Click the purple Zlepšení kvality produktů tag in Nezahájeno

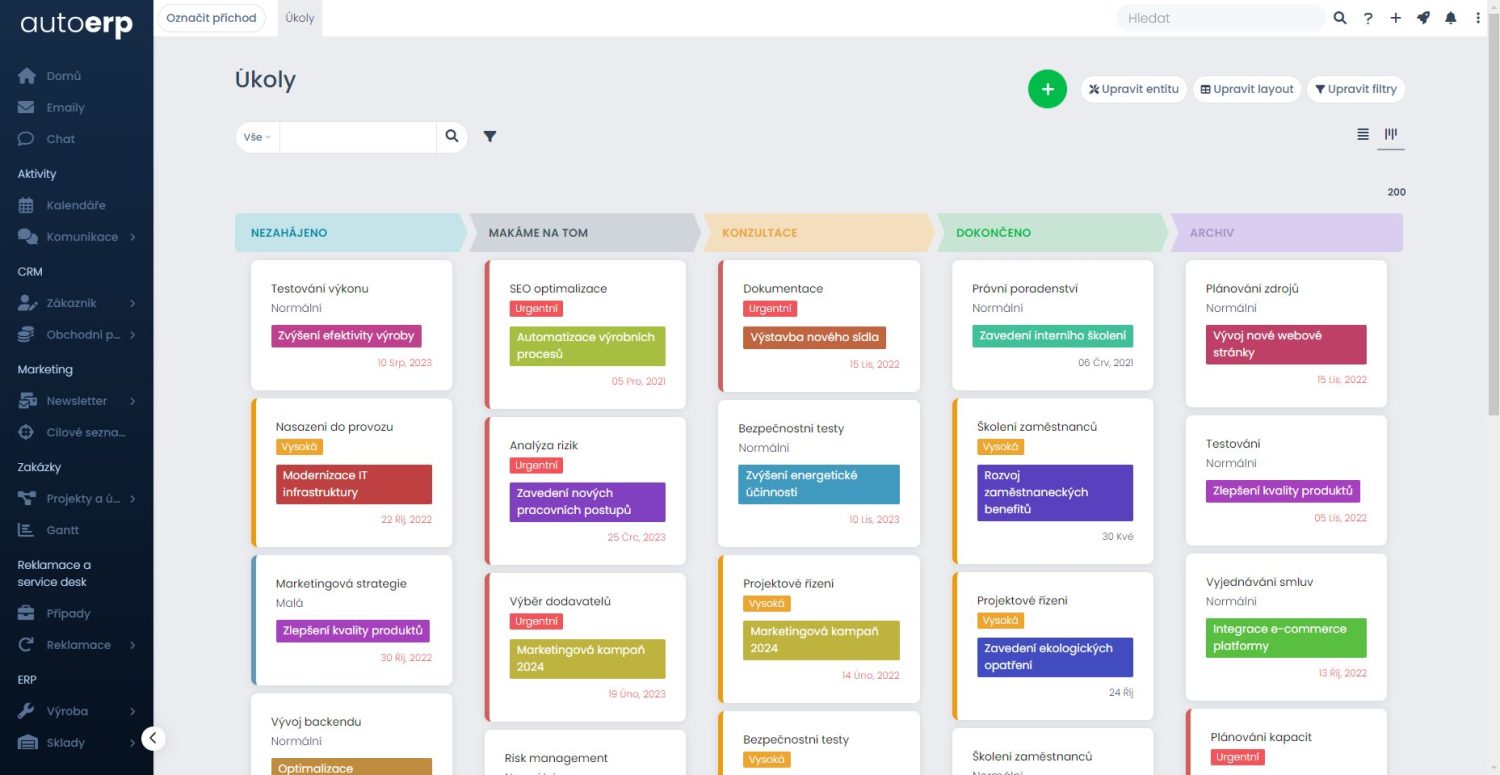pyautogui.click(x=352, y=631)
